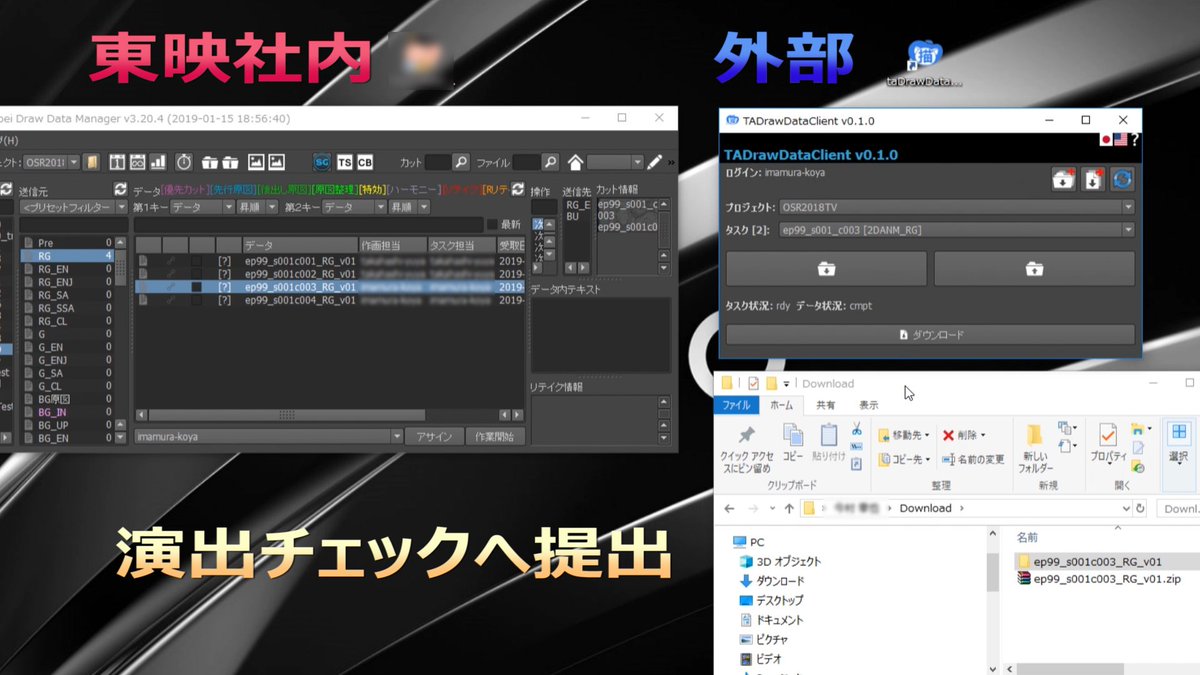Select BG_IN in the 送信元 list

tap(68, 412)
